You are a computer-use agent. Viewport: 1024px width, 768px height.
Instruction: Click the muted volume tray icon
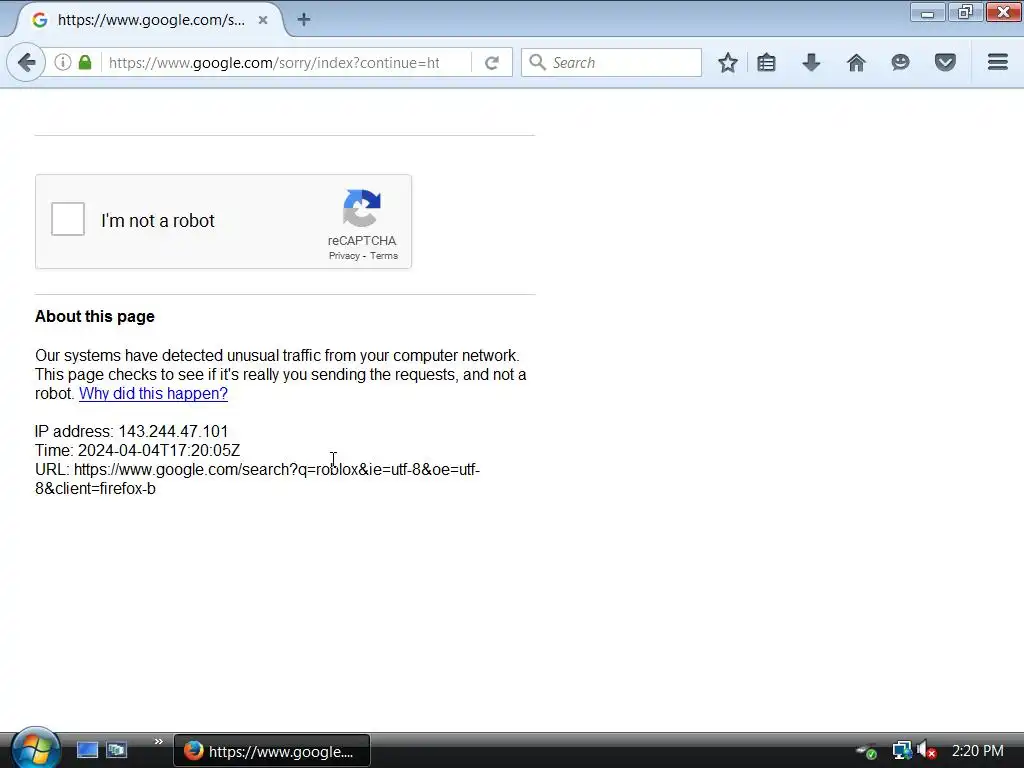click(927, 751)
